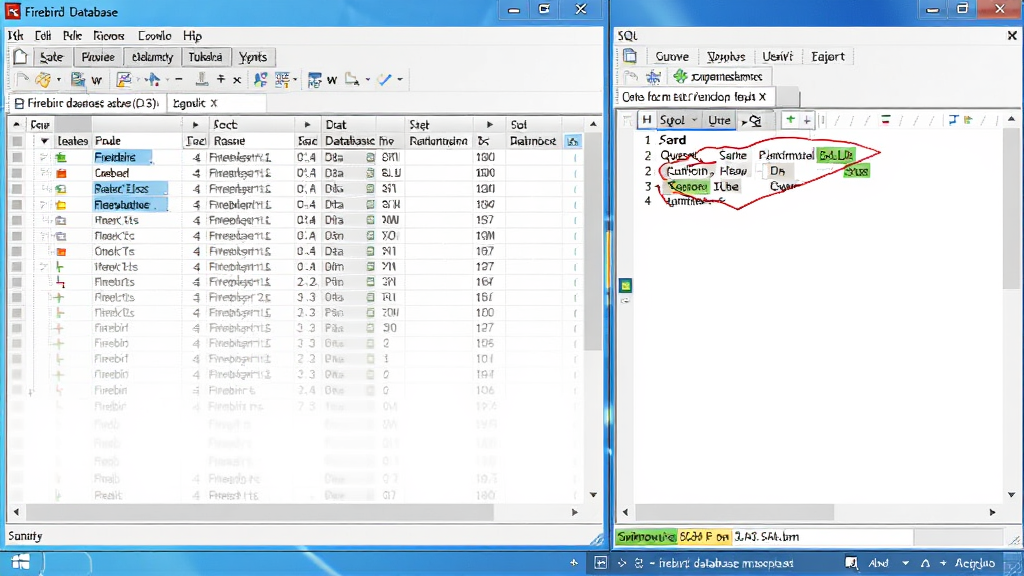Click the blue bug icon in the SQL window
This screenshot has width=1024, height=576.
(653, 77)
